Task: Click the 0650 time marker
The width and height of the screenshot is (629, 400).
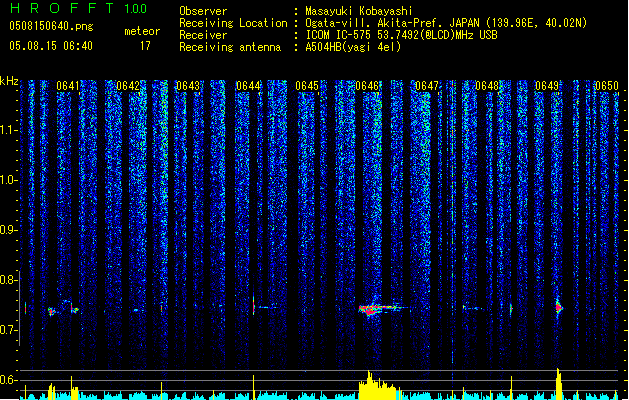Action: [607, 86]
